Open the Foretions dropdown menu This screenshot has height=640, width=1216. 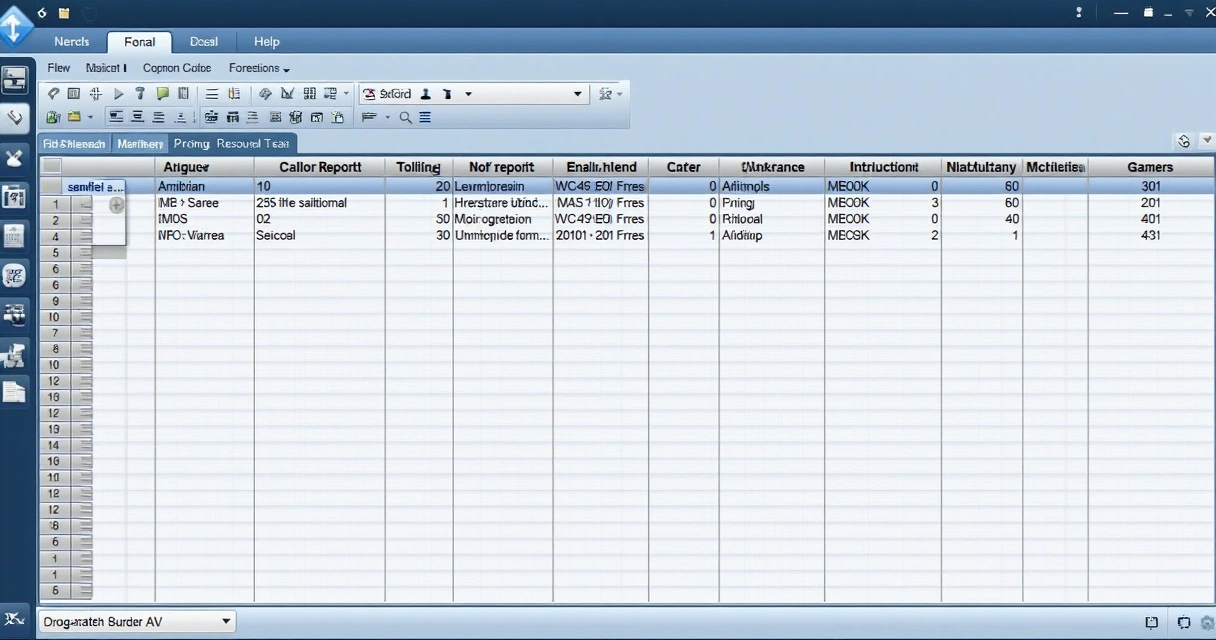pyautogui.click(x=258, y=68)
